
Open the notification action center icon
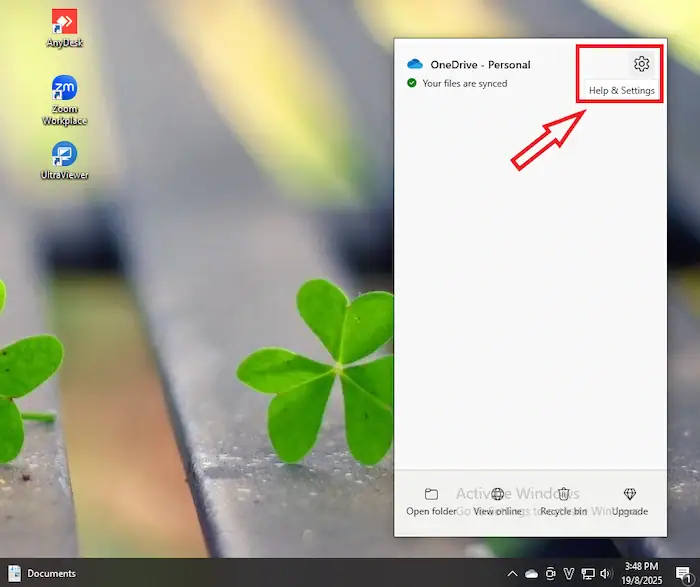[683, 574]
